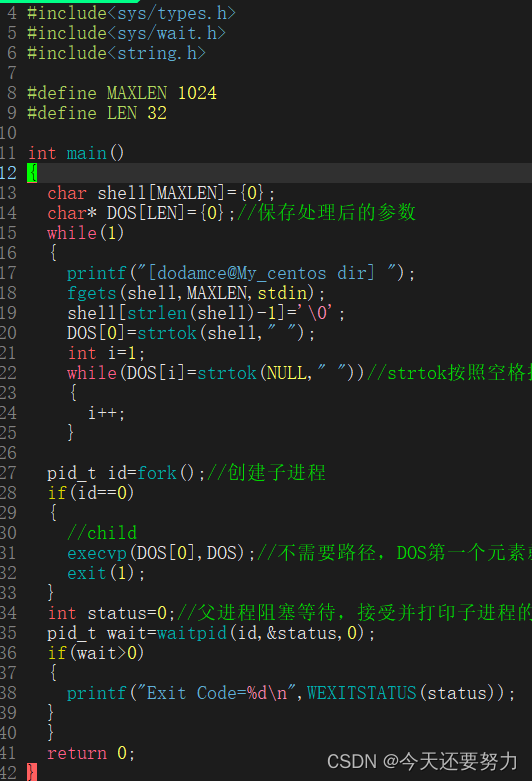The image size is (532, 781).
Task: Click 'char* DOS[LEN]={0};' declaration
Action: pos(141,213)
